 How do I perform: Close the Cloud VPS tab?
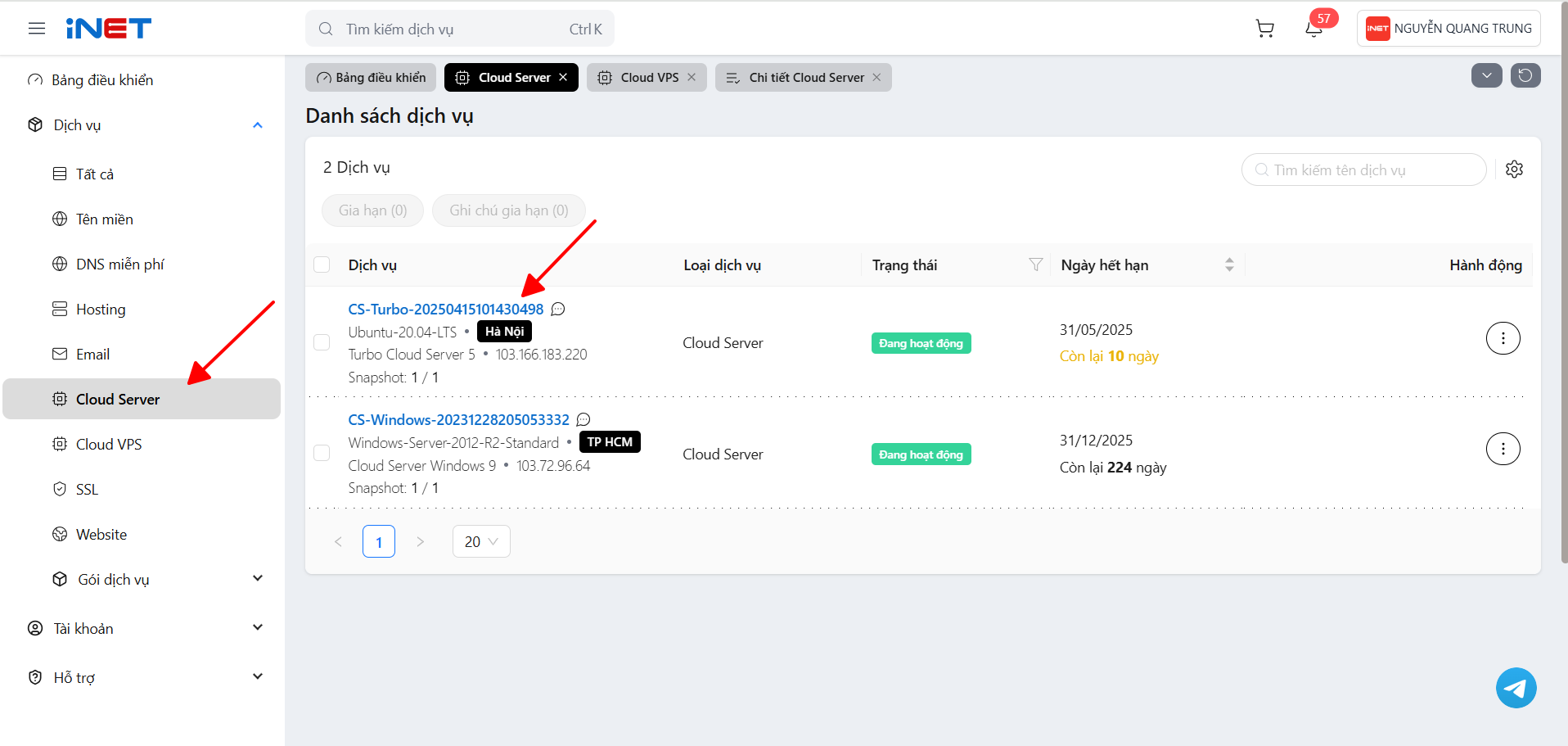click(692, 77)
